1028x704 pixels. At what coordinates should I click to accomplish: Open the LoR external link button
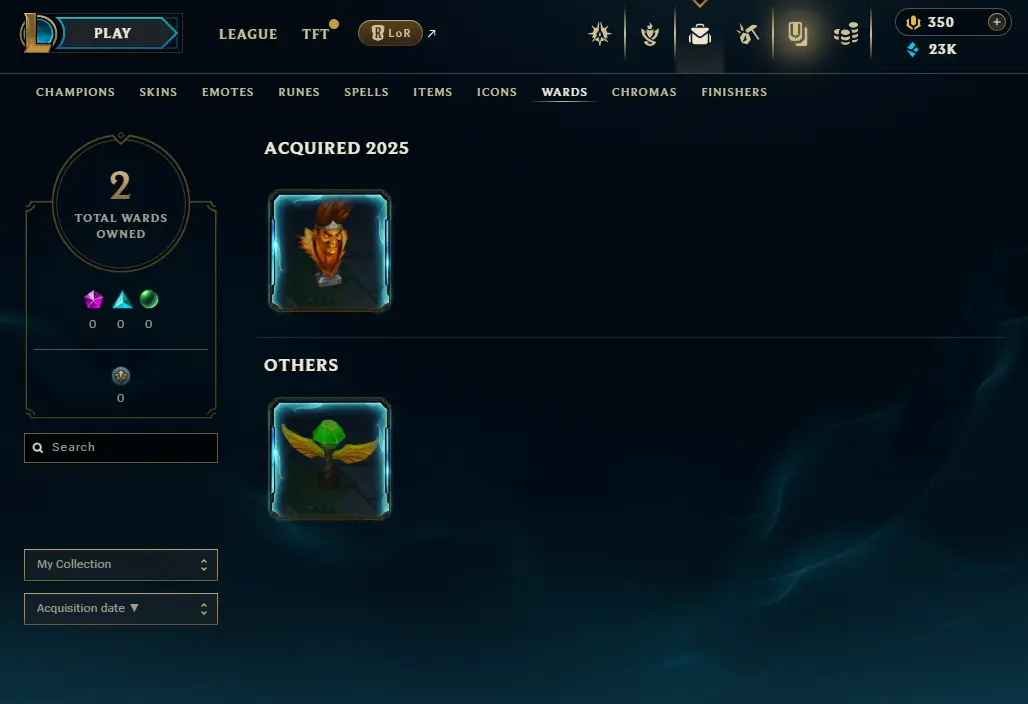(x=390, y=33)
